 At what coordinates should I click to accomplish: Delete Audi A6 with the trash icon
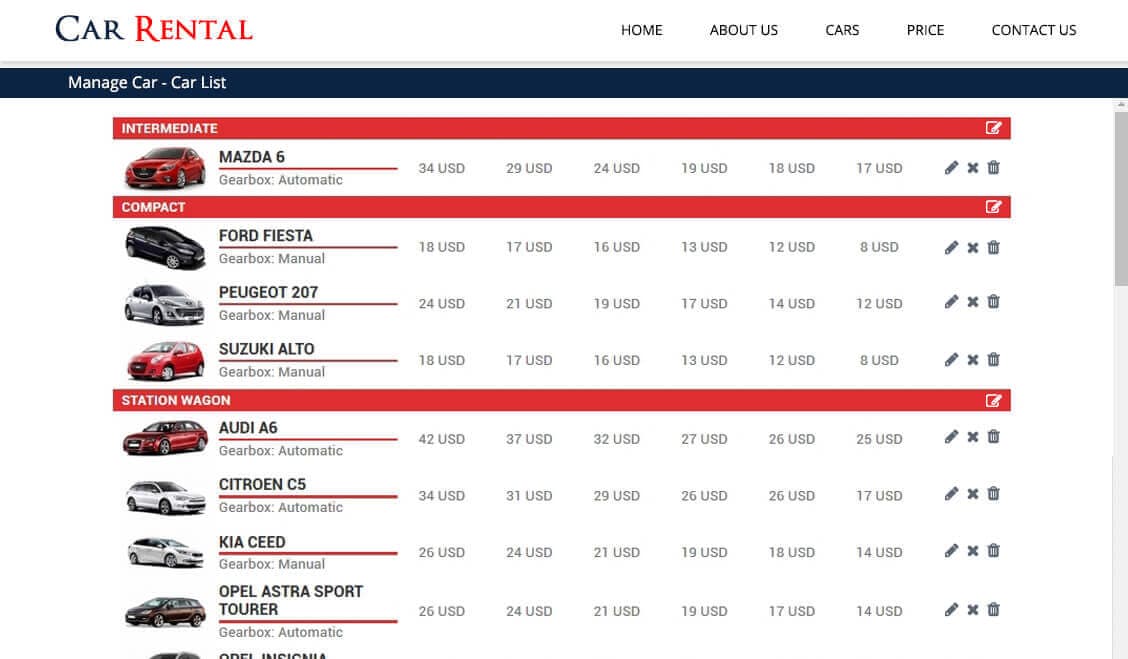[993, 437]
